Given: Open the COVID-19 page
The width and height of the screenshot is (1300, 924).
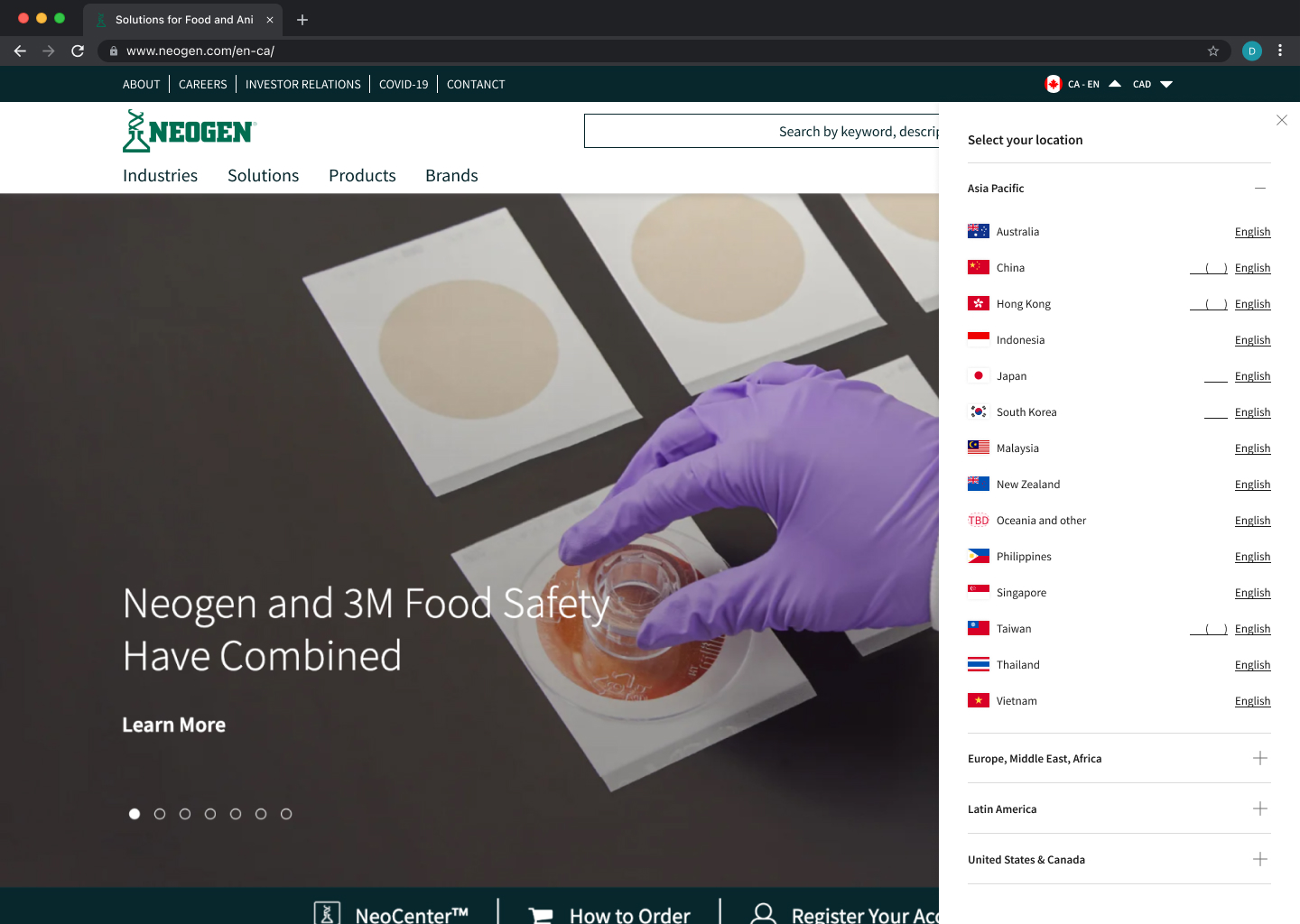Looking at the screenshot, I should coord(404,84).
